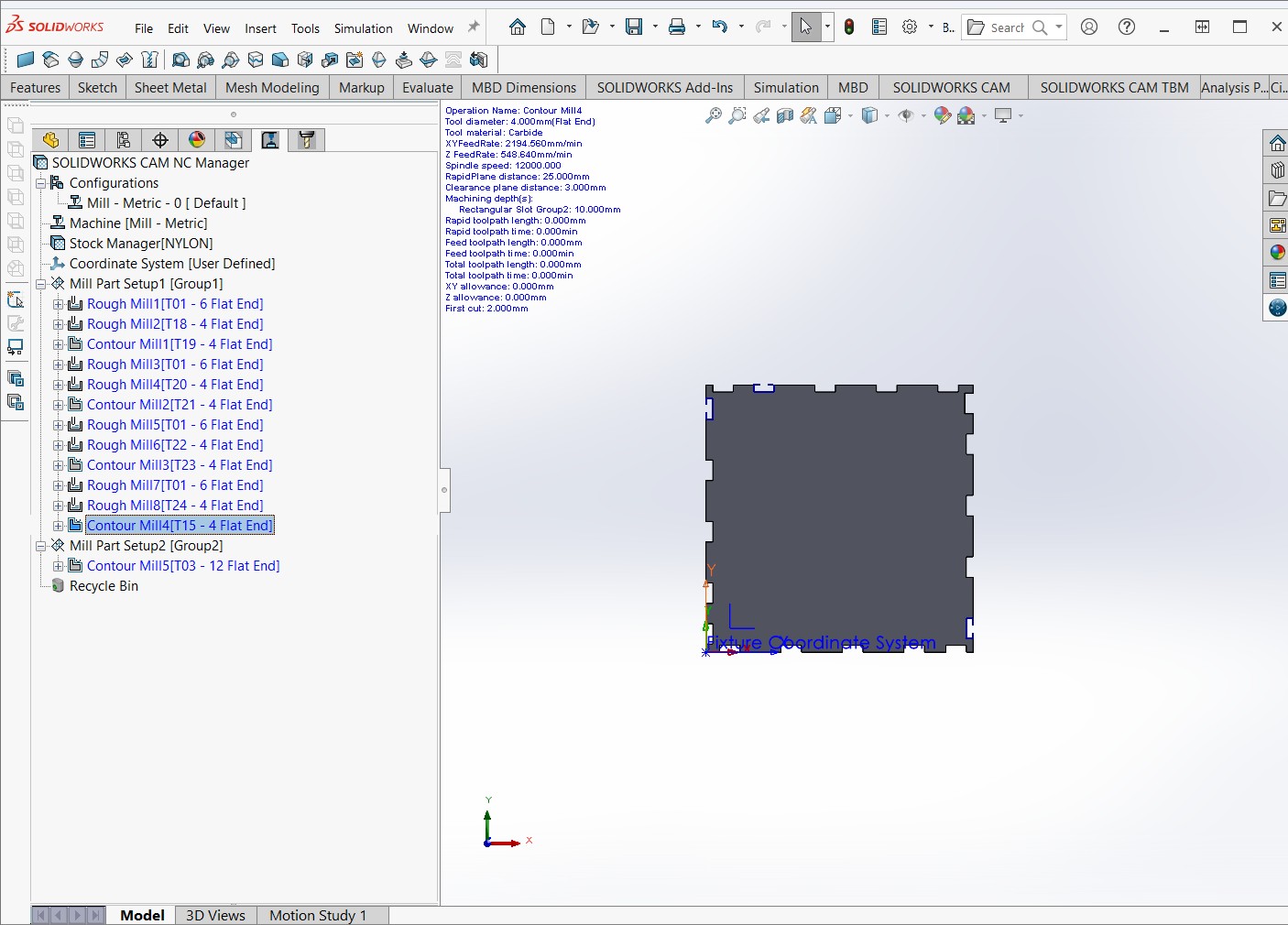The width and height of the screenshot is (1288, 925).
Task: Click the Hide/Show Items eye icon
Action: tap(907, 115)
